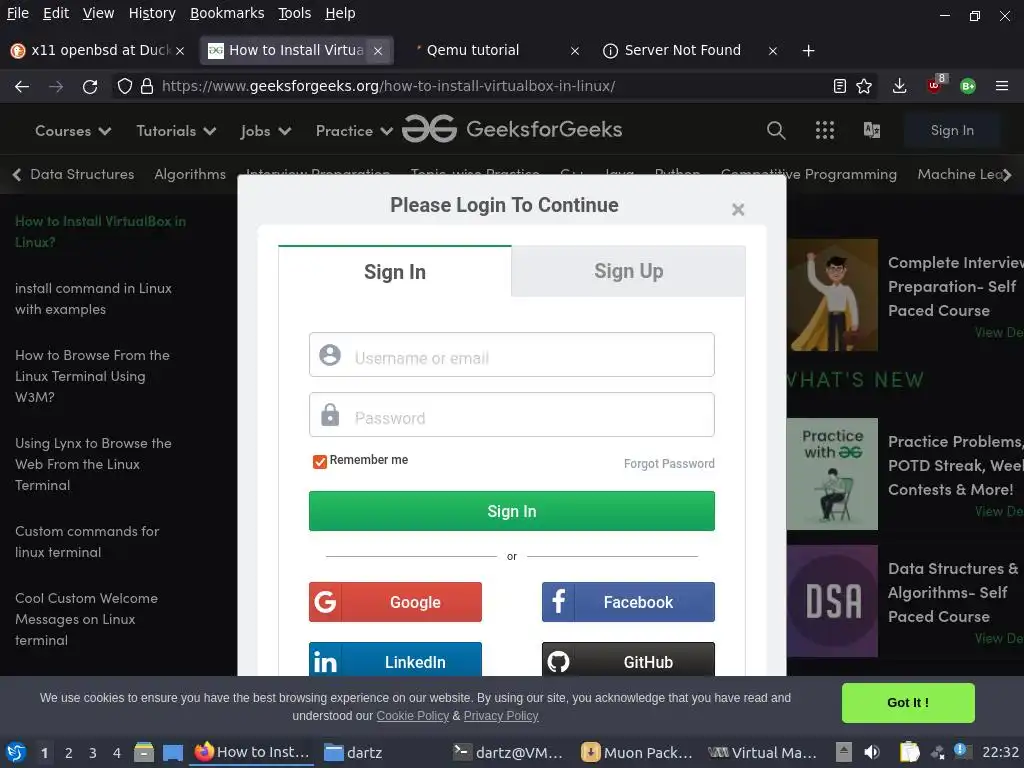Click the green Sign In button
Image resolution: width=1024 pixels, height=768 pixels.
click(x=511, y=511)
